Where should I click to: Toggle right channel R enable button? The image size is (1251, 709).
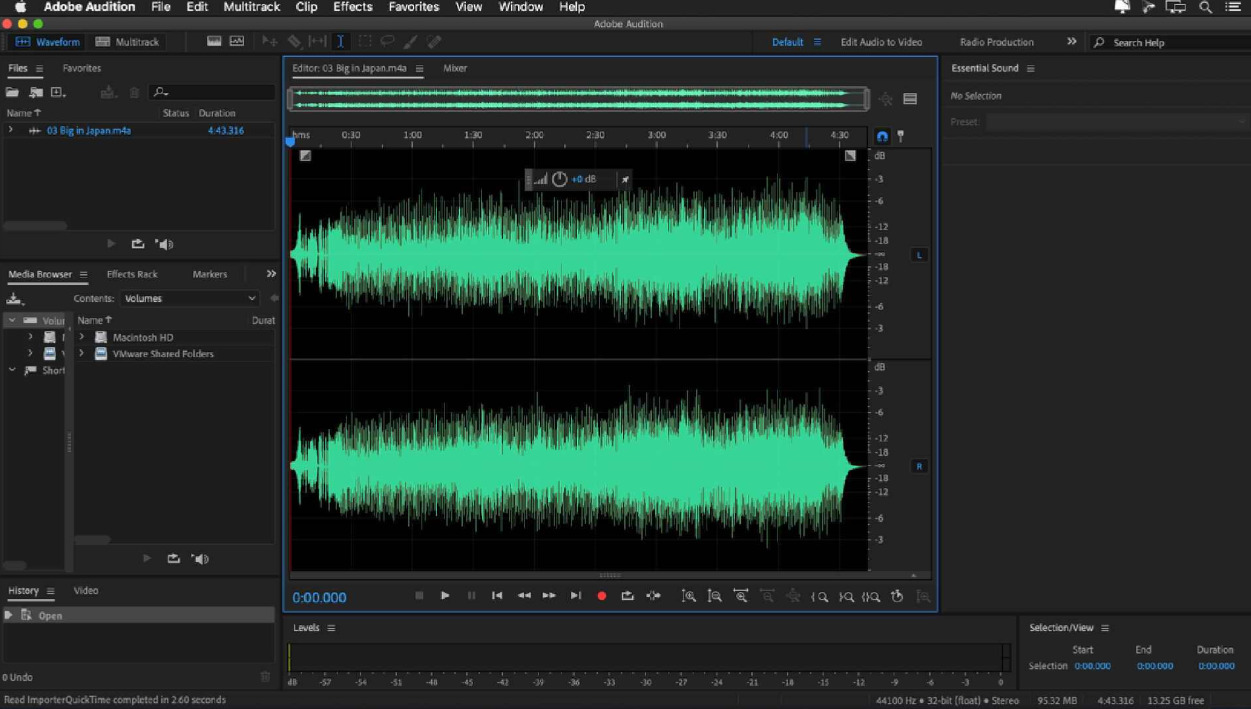(x=920, y=466)
